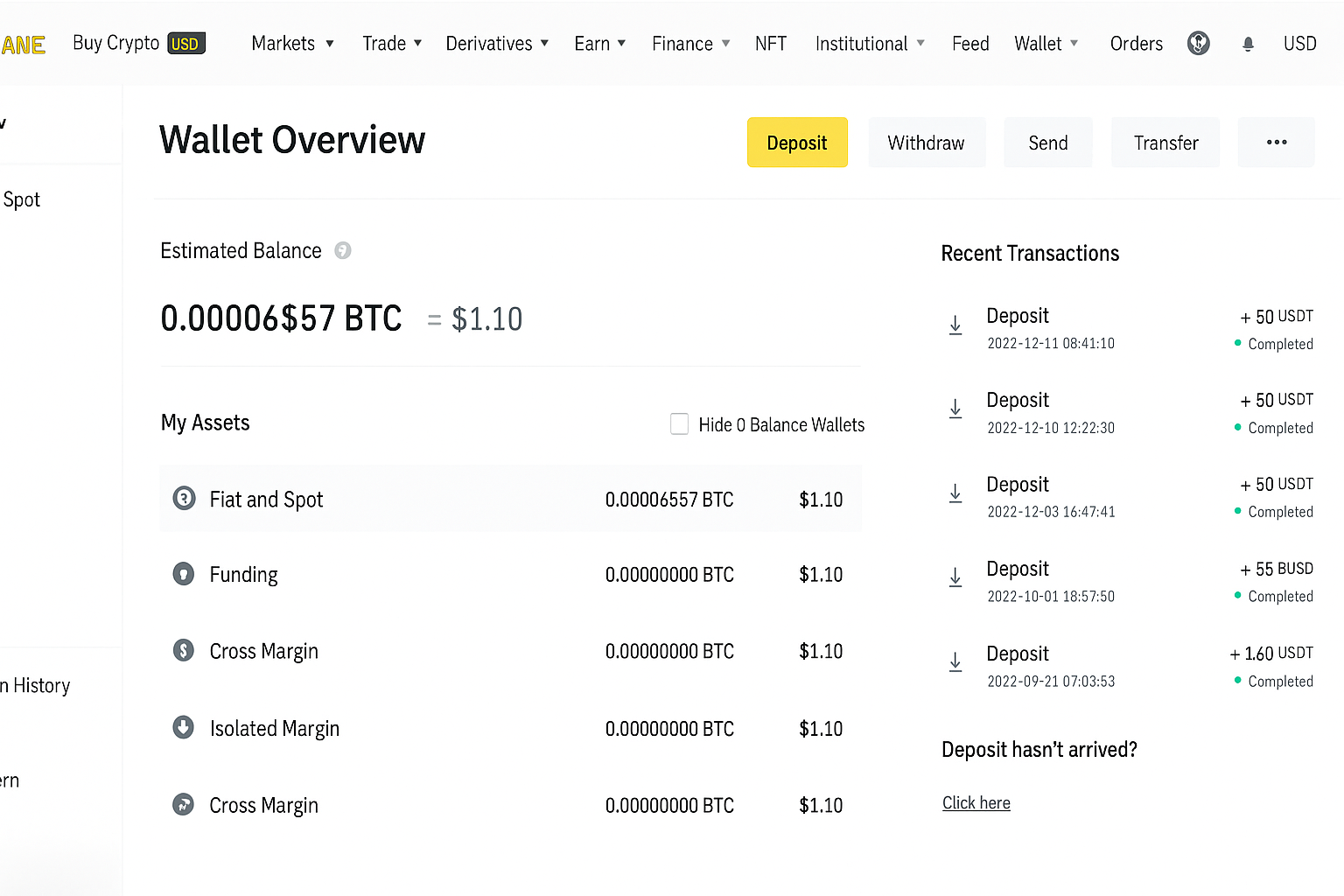Image resolution: width=1344 pixels, height=896 pixels.
Task: Go to the NFT menu item
Action: 771,44
